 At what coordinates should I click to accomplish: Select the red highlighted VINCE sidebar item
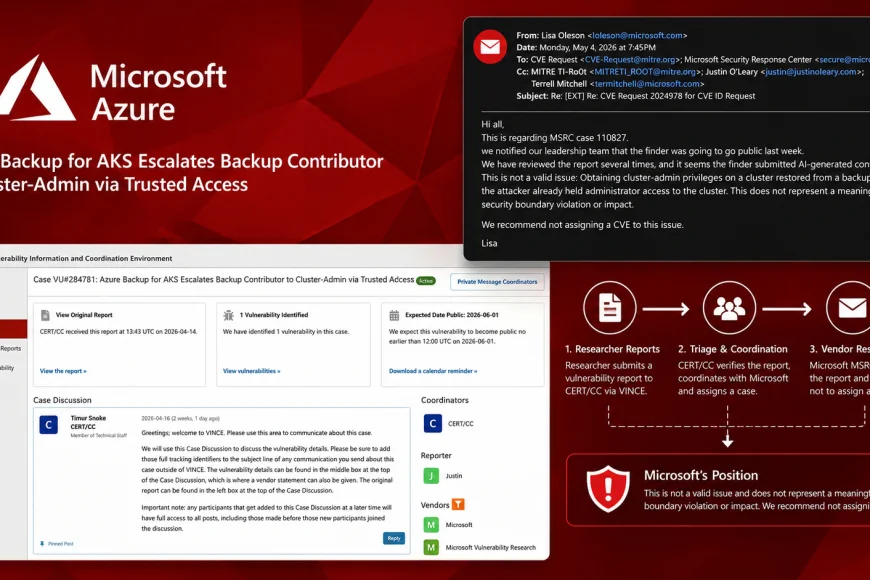[13, 329]
